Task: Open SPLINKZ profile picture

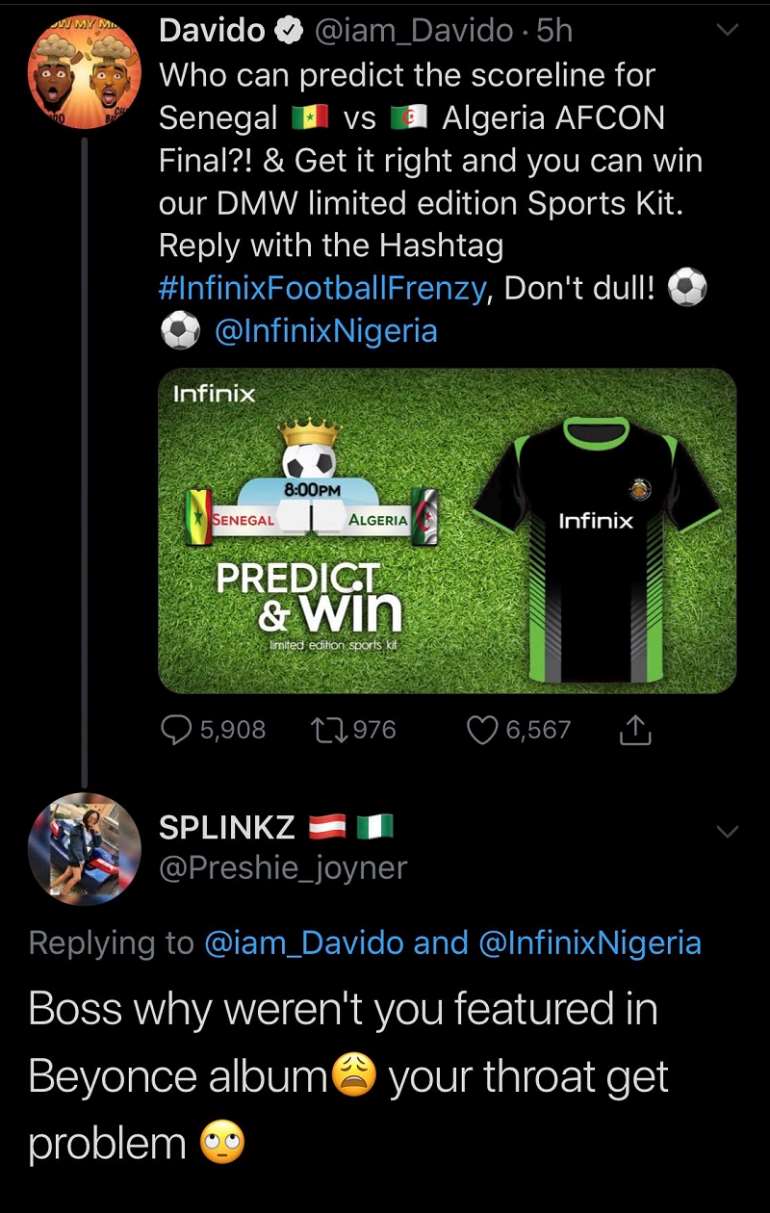Action: point(85,848)
